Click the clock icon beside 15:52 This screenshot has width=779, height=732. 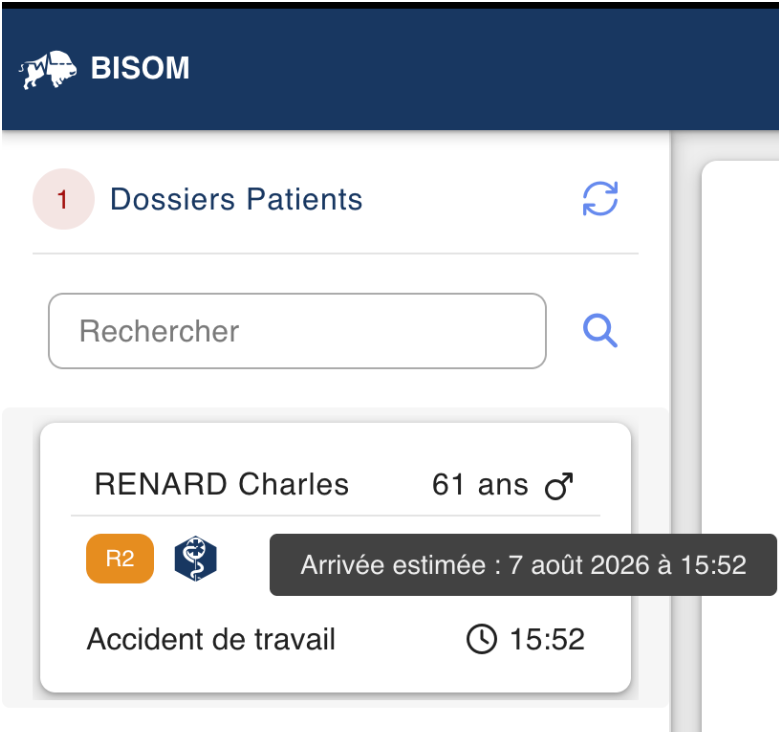481,639
